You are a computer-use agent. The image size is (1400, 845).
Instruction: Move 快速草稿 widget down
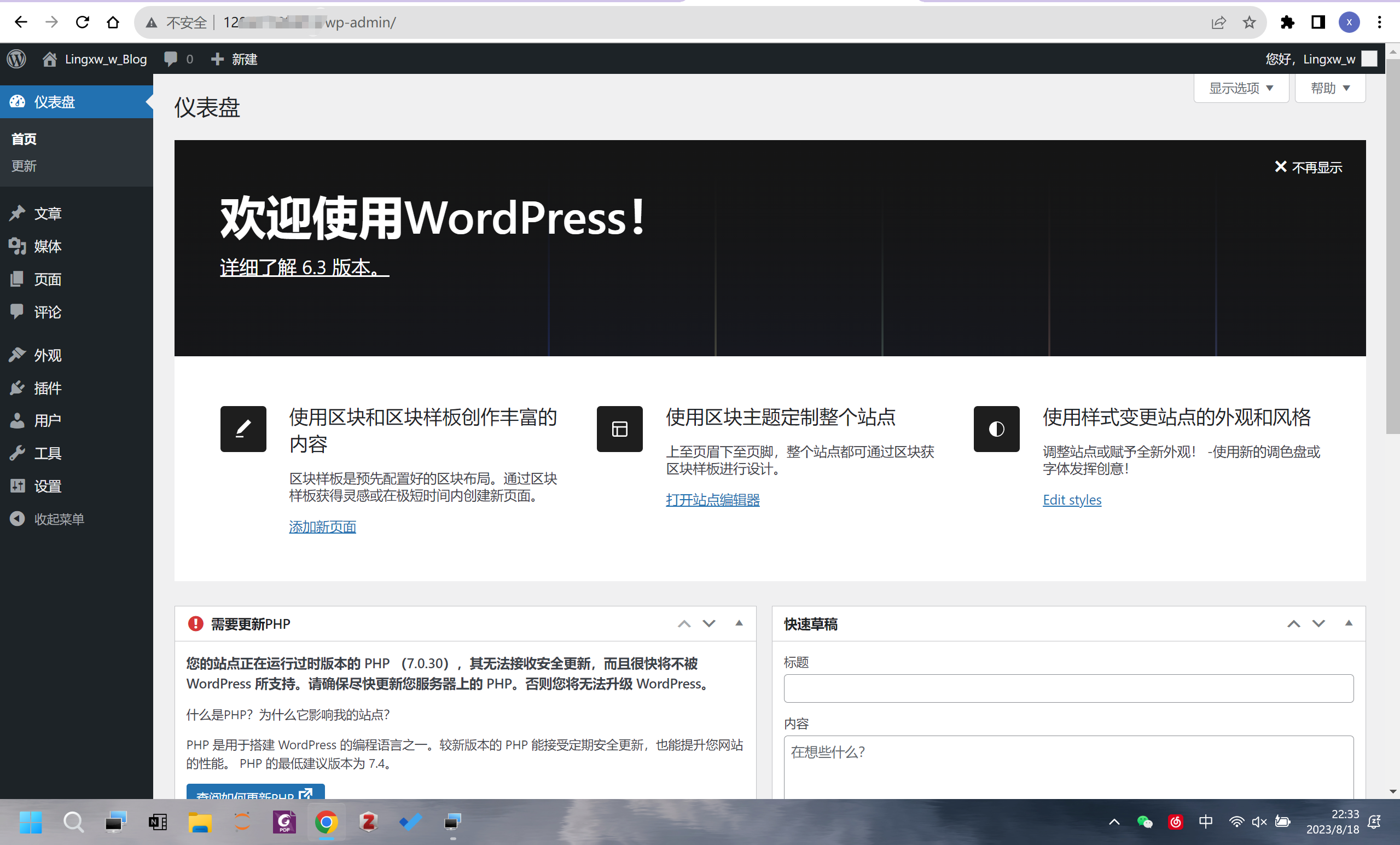click(1318, 624)
